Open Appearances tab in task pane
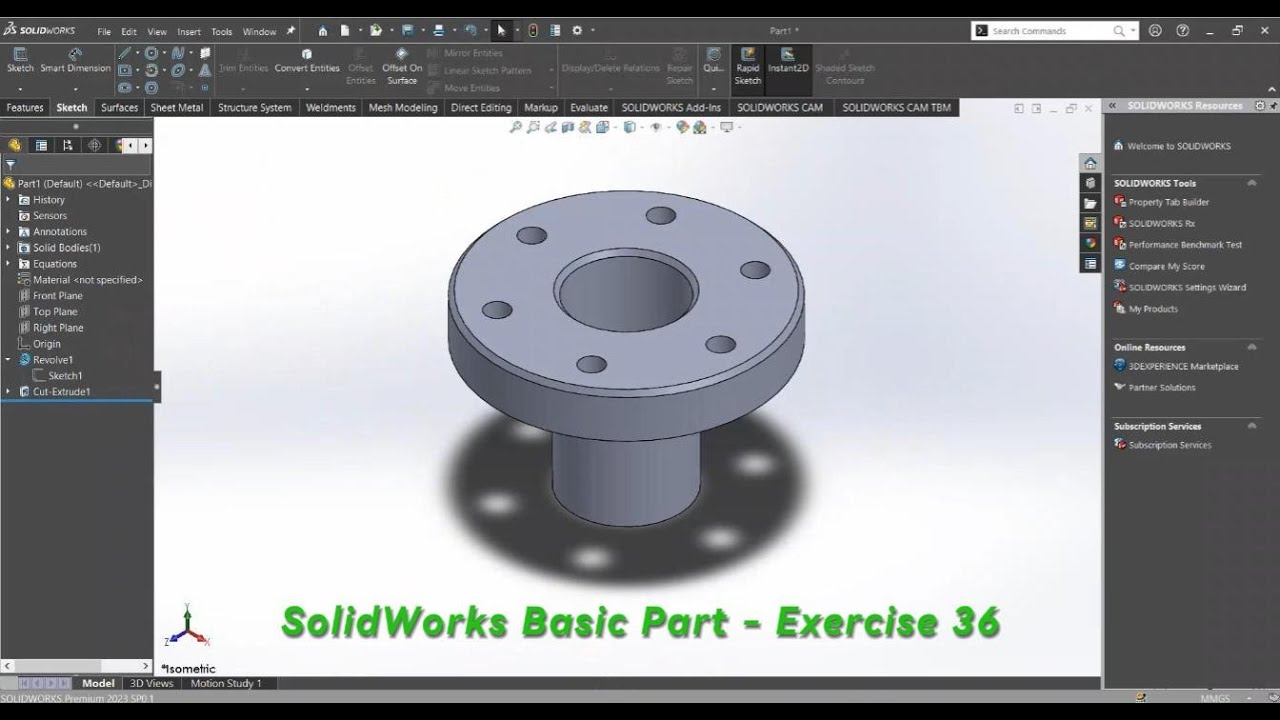This screenshot has height=720, width=1280. [x=1091, y=243]
